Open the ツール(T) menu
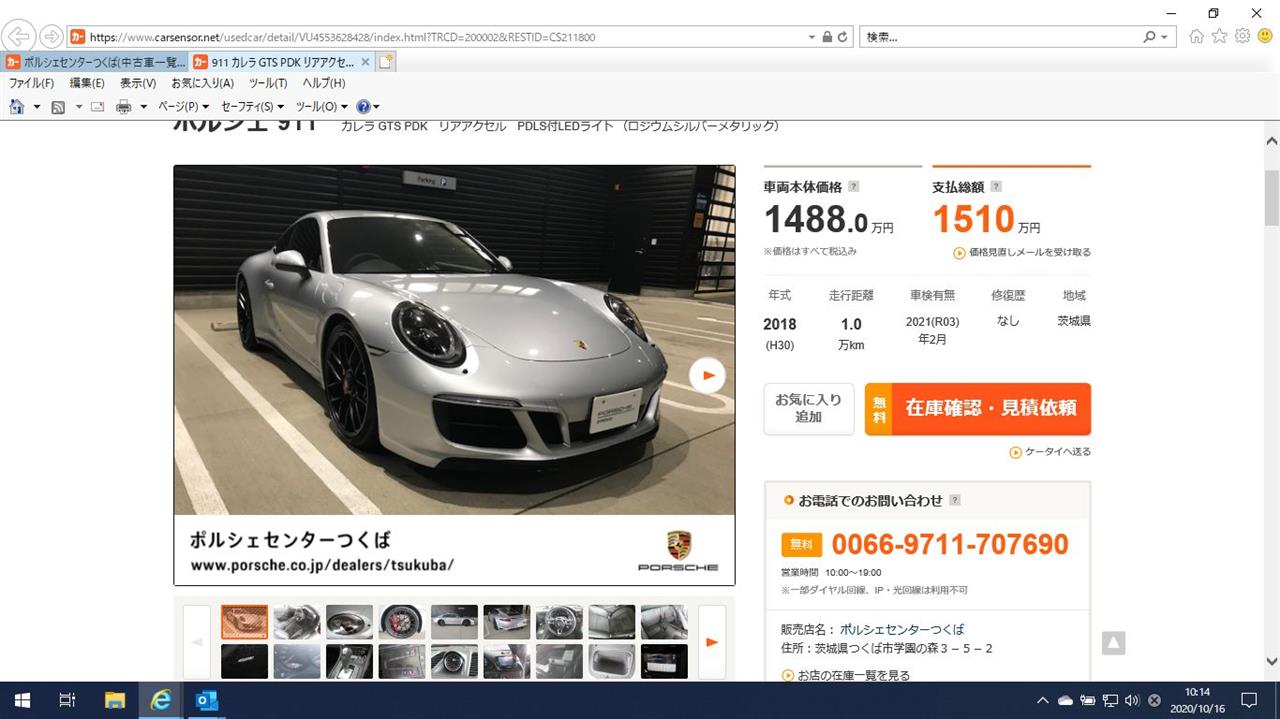 pos(268,83)
